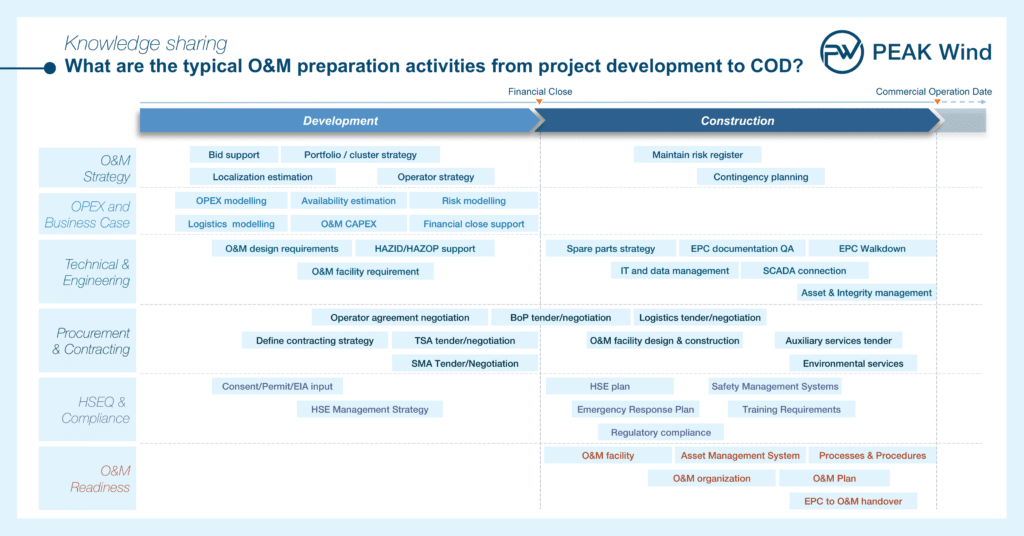
Task: Select Regulatory compliance box
Action: [661, 432]
